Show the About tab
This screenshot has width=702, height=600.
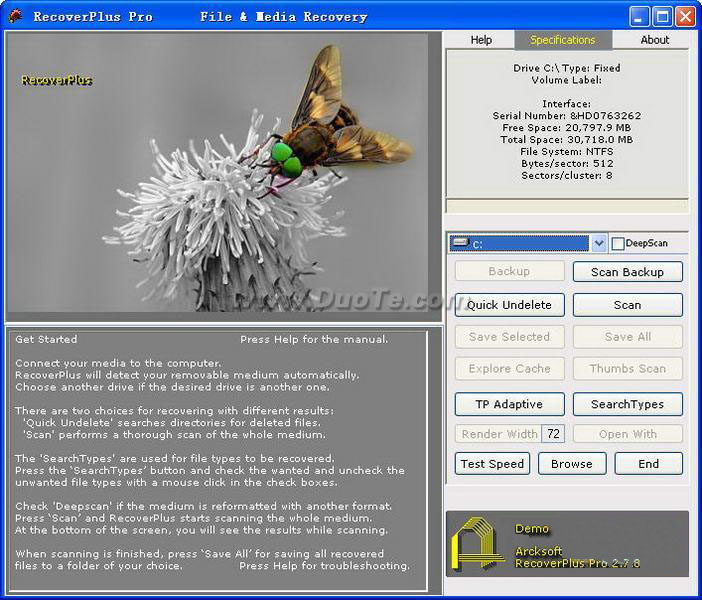[655, 40]
